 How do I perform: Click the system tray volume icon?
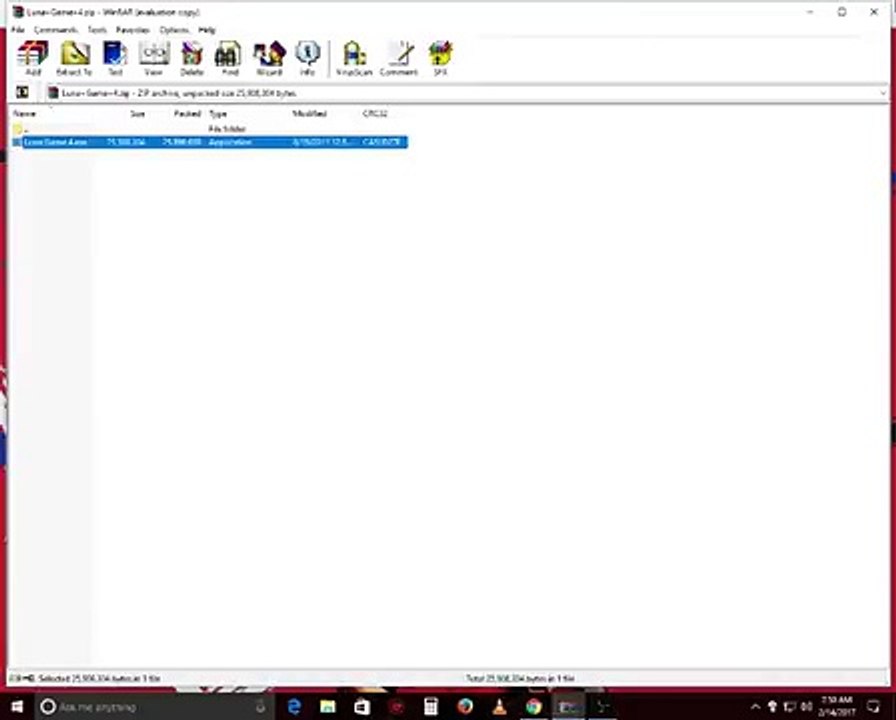click(x=807, y=707)
